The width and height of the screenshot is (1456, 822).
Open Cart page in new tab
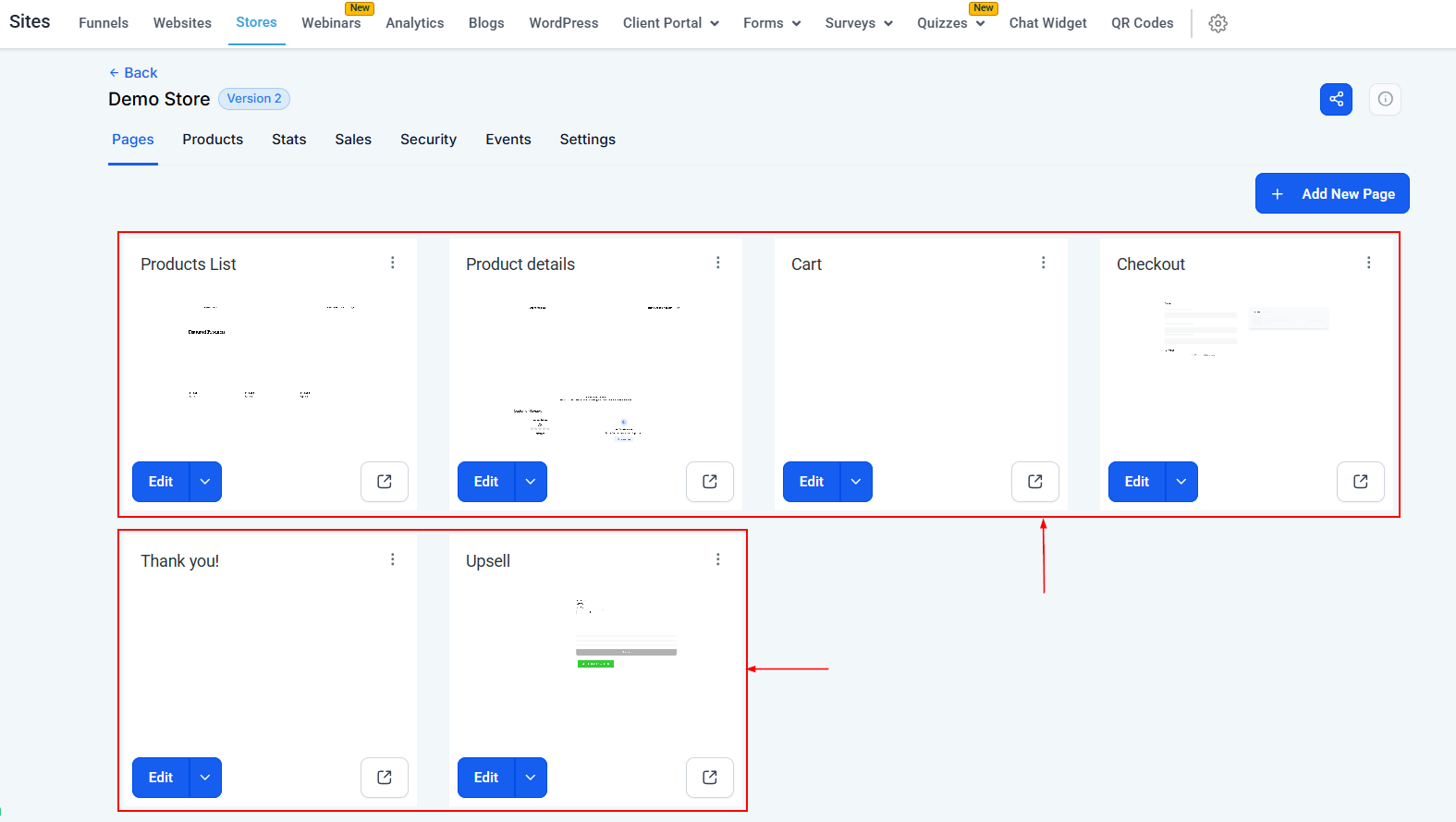pyautogui.click(x=1035, y=482)
